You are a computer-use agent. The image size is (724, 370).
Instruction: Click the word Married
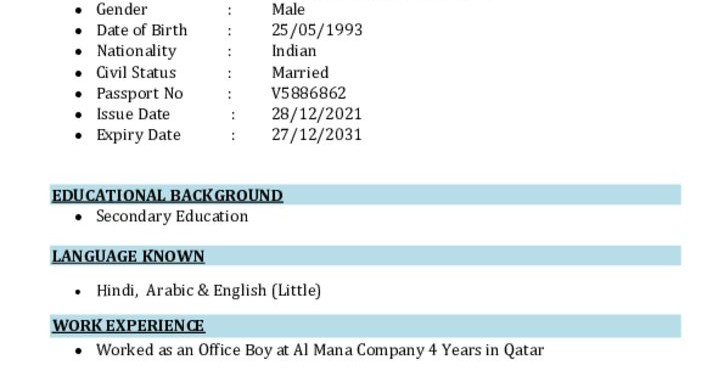click(300, 73)
